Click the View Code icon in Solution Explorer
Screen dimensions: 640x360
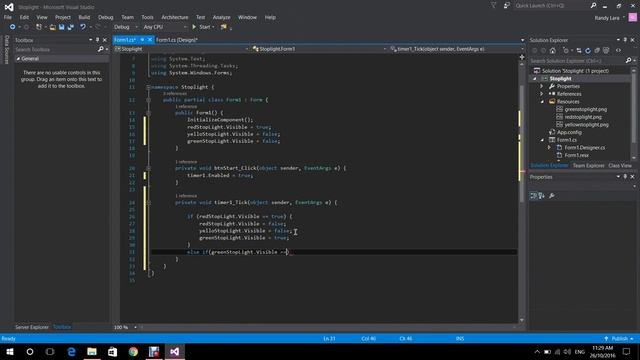618,51
